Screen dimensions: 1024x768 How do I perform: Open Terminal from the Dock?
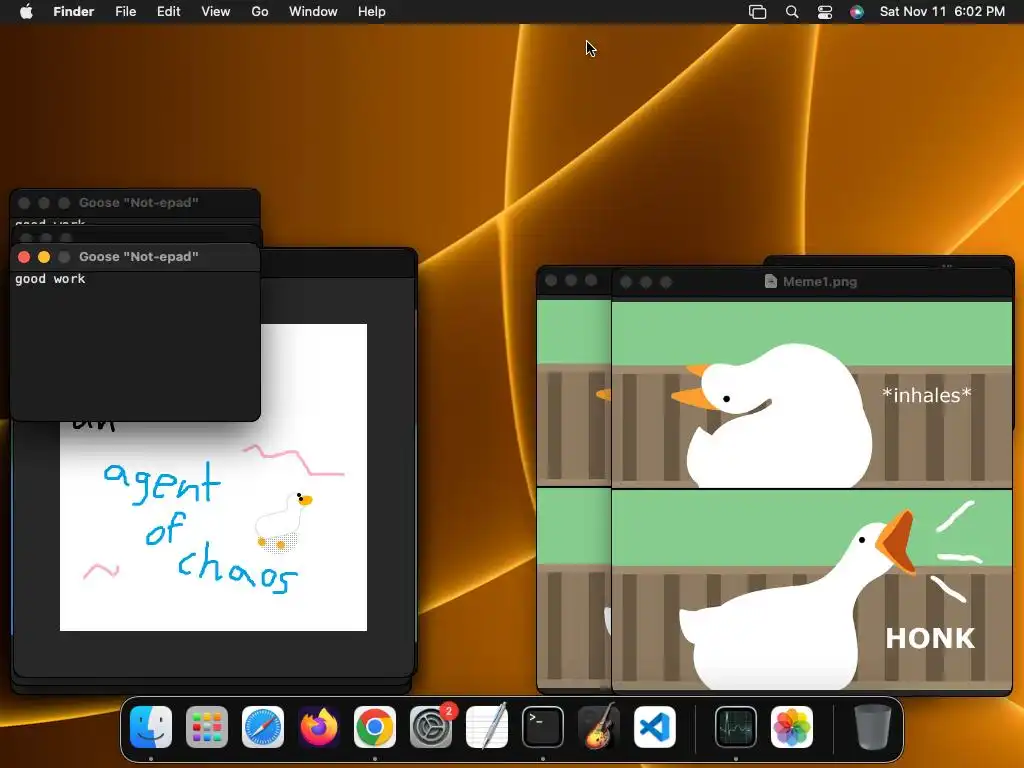tap(543, 727)
